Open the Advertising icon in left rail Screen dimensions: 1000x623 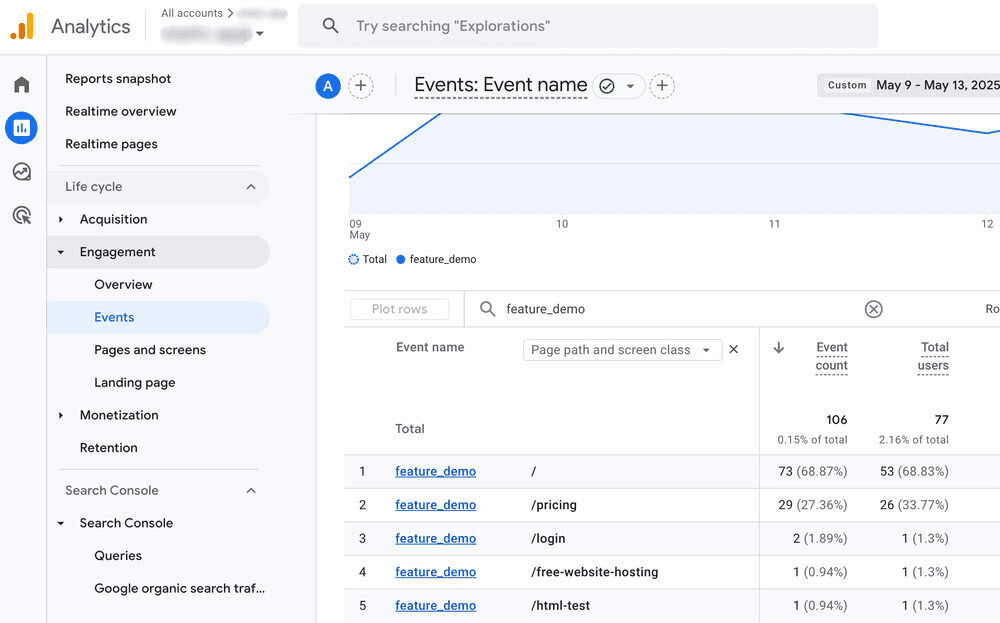coord(21,215)
